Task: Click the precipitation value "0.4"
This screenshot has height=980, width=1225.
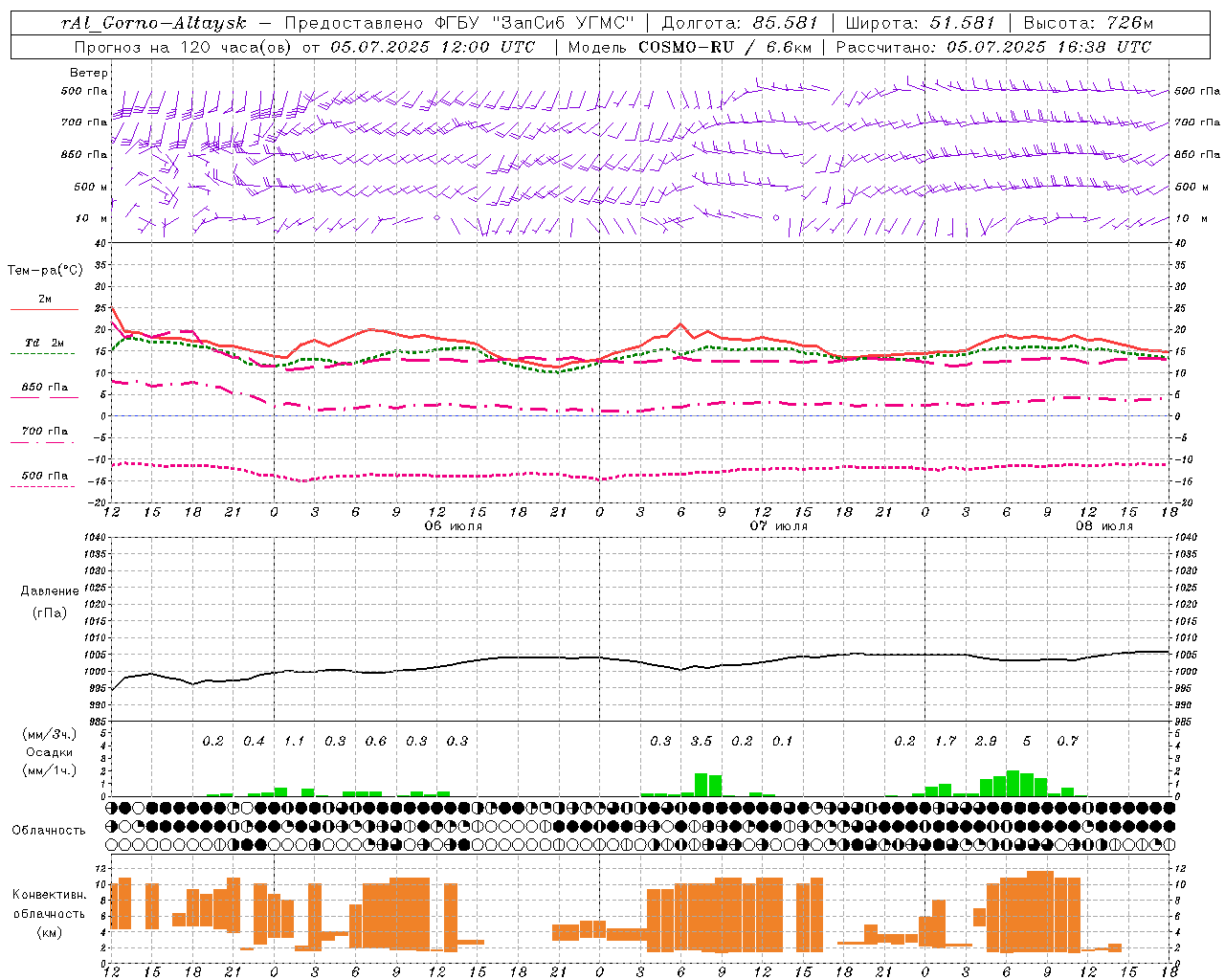Action: click(x=254, y=741)
